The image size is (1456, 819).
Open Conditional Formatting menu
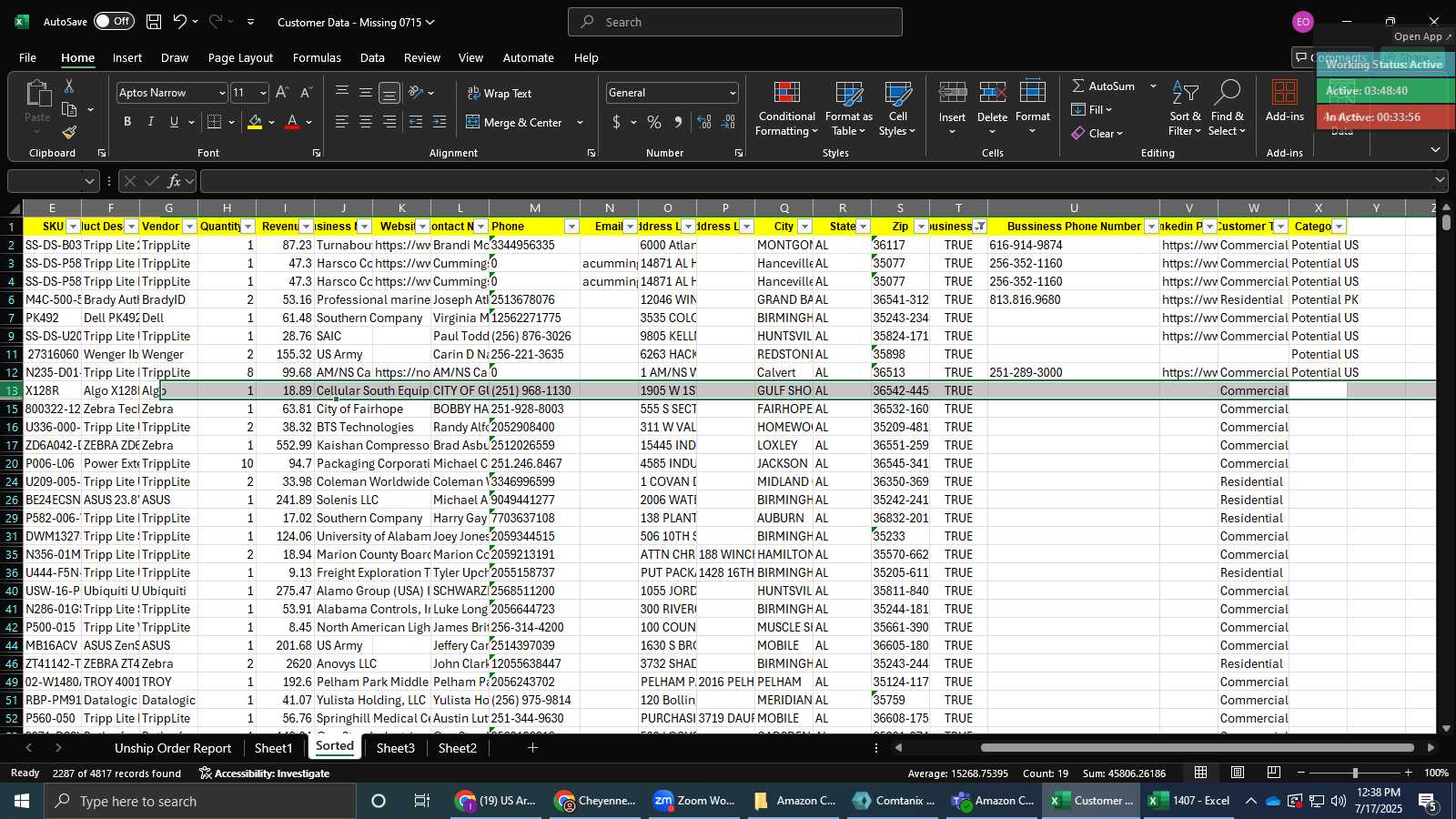tap(786, 108)
